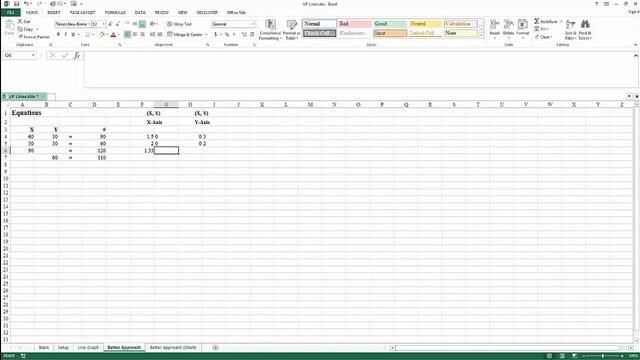Center text horizontally
This screenshot has height=360, width=640.
click(135, 35)
